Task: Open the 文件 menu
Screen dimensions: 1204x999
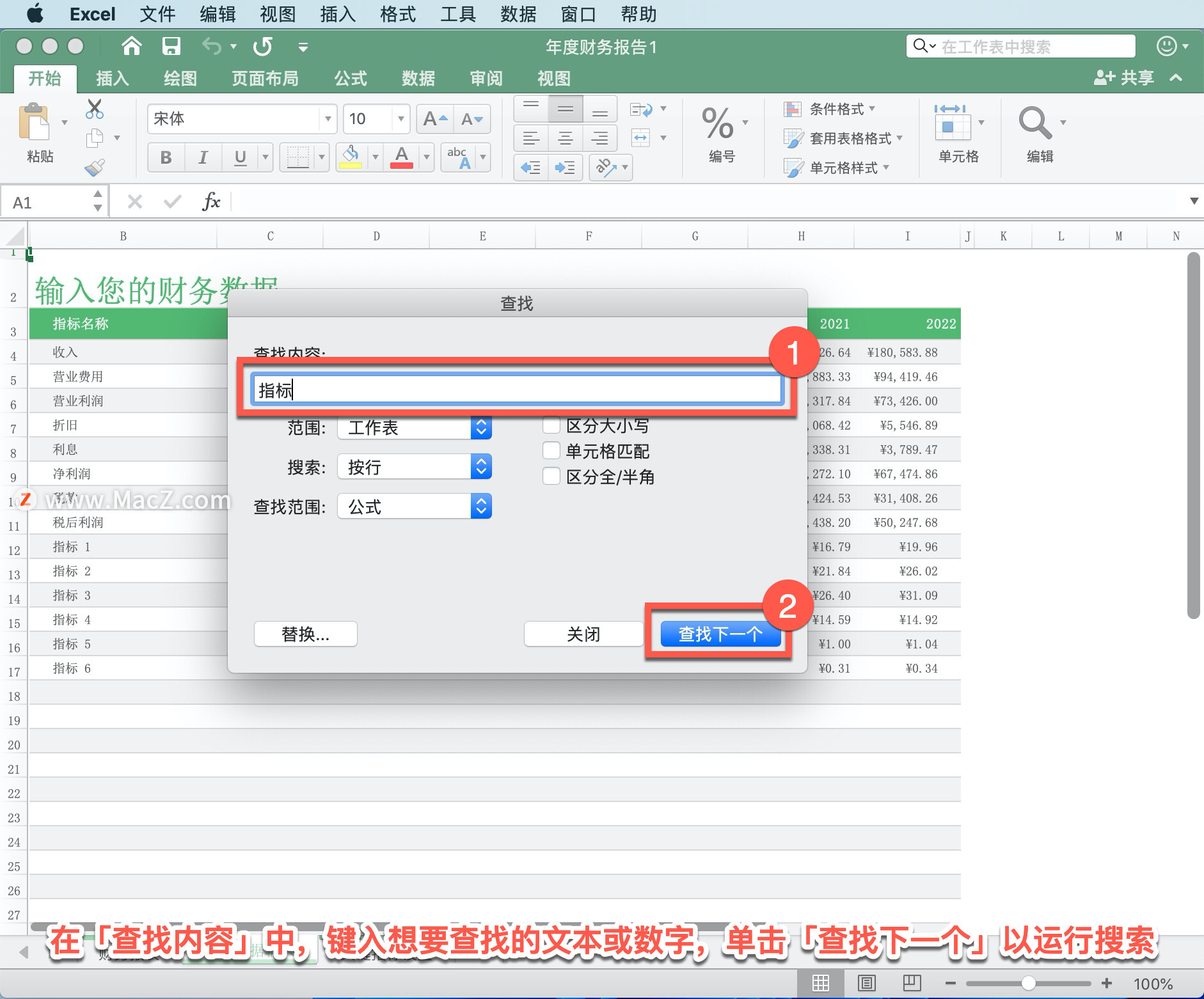Action: pyautogui.click(x=157, y=14)
